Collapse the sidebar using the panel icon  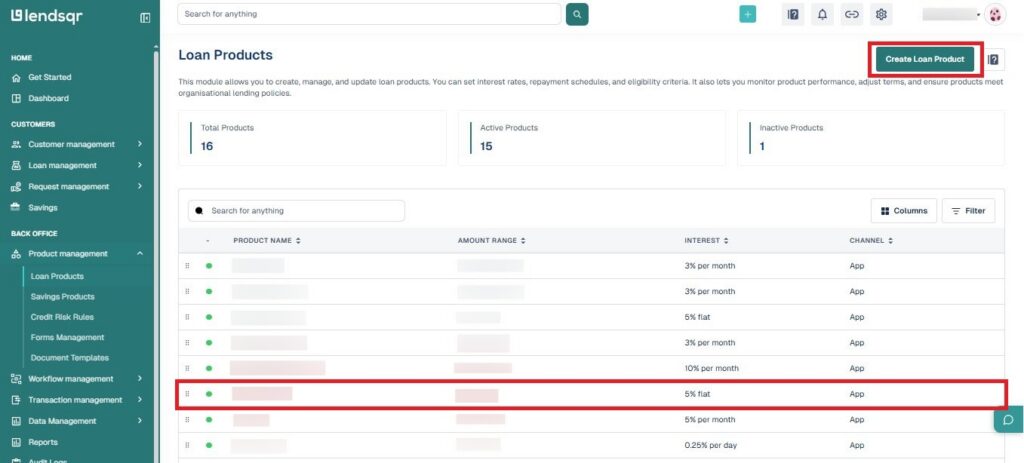145,18
